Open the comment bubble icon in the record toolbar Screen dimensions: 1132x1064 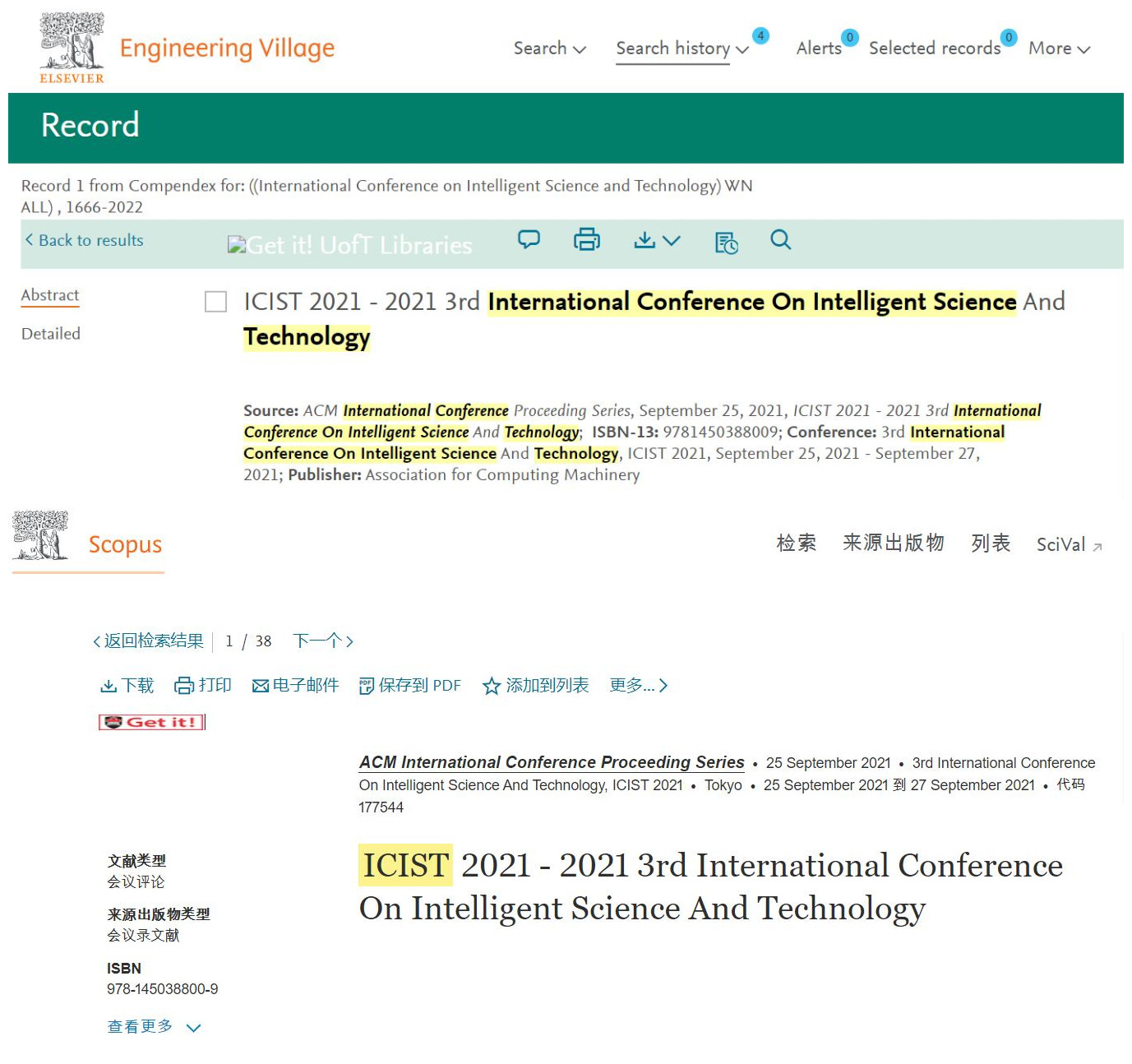[x=529, y=239]
